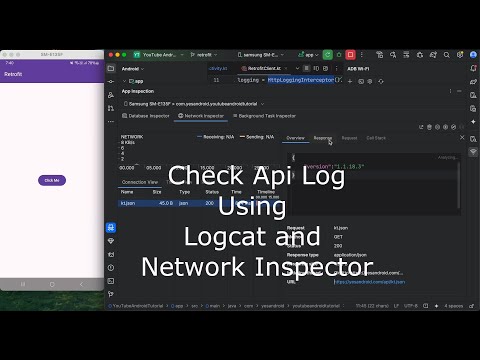480x360 pixels.
Task: Click the response preview scrollbar
Action: pos(459,185)
